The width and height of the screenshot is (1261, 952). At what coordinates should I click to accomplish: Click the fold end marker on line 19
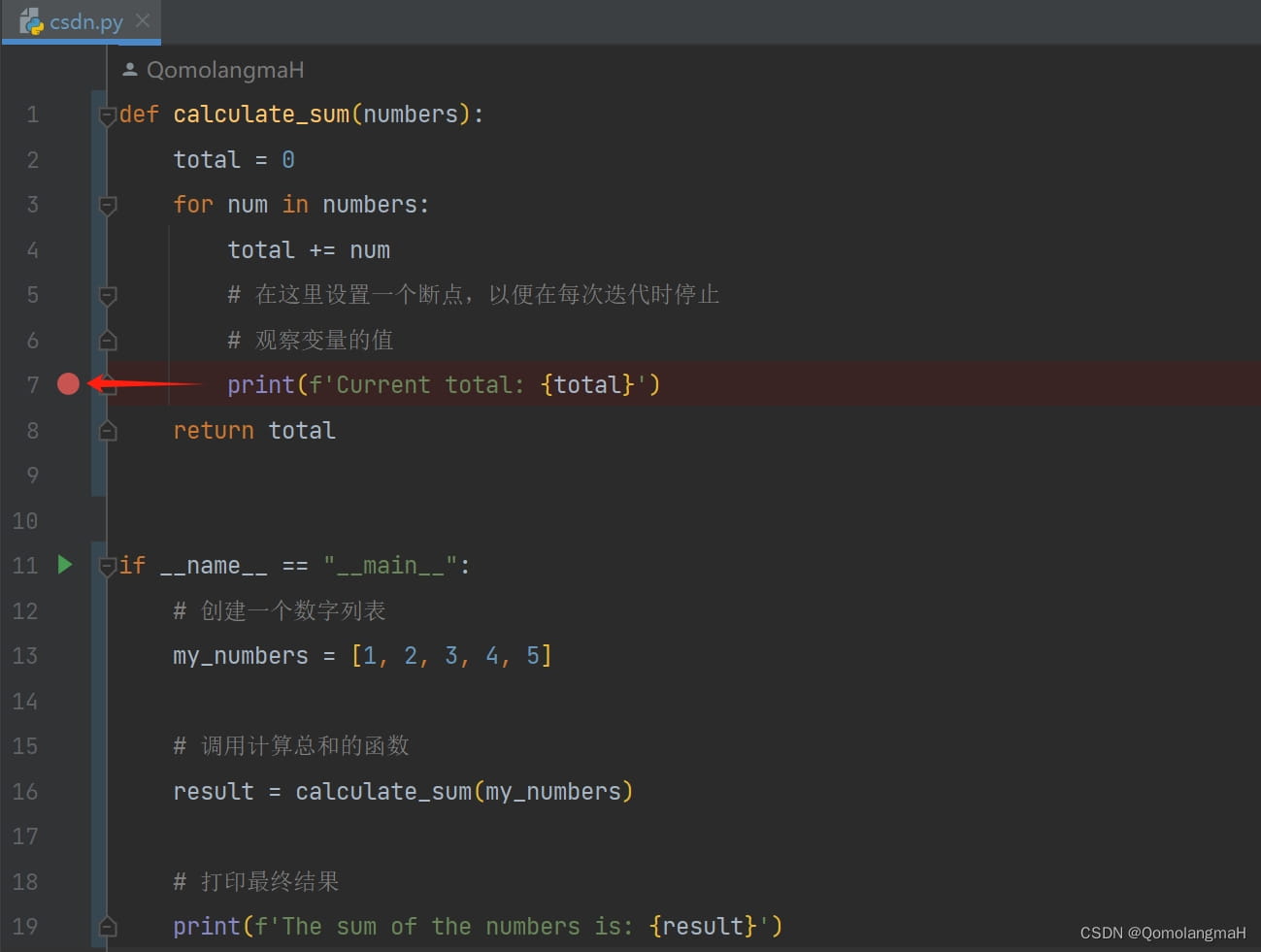[x=108, y=927]
